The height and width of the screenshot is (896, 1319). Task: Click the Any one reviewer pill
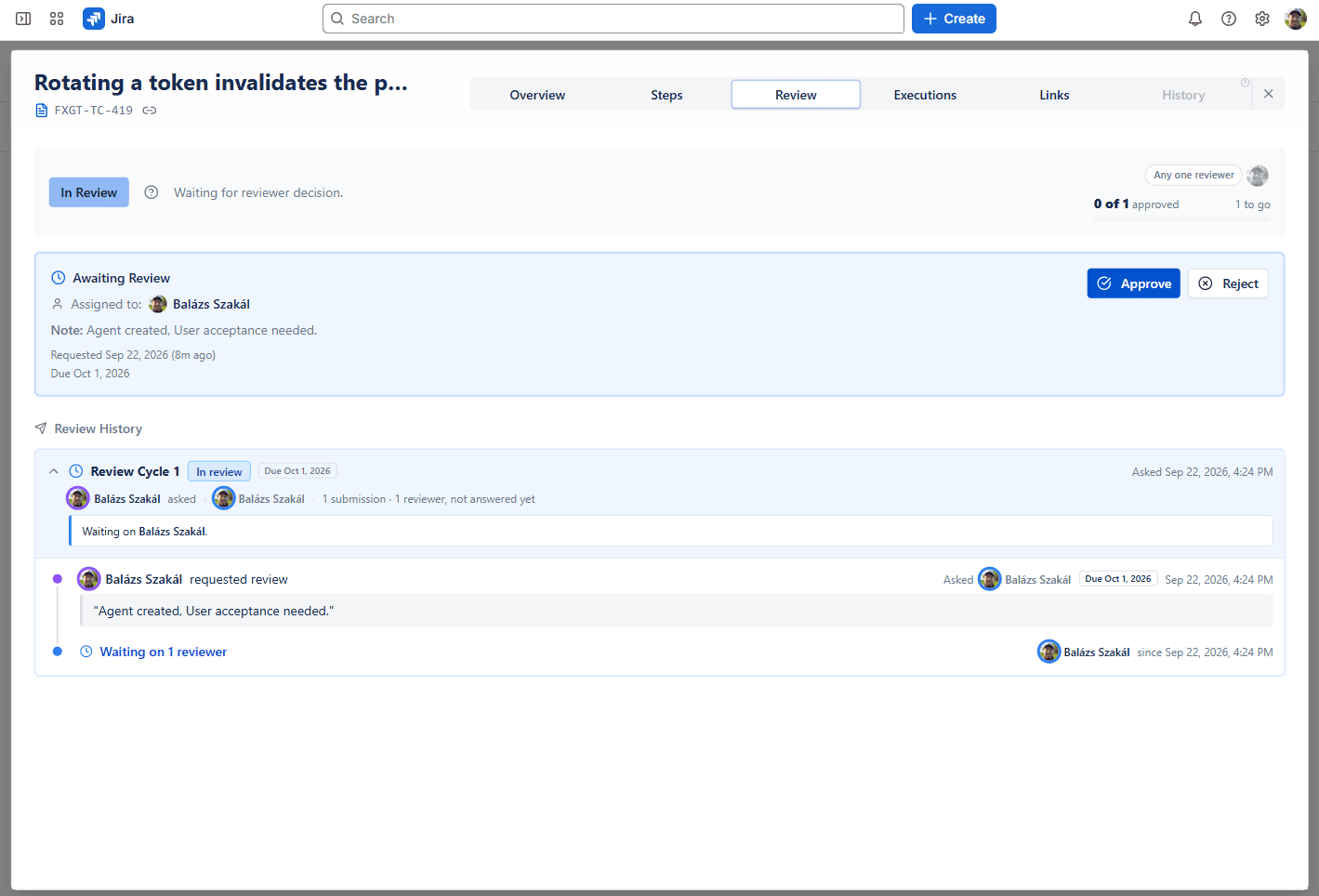coord(1194,175)
